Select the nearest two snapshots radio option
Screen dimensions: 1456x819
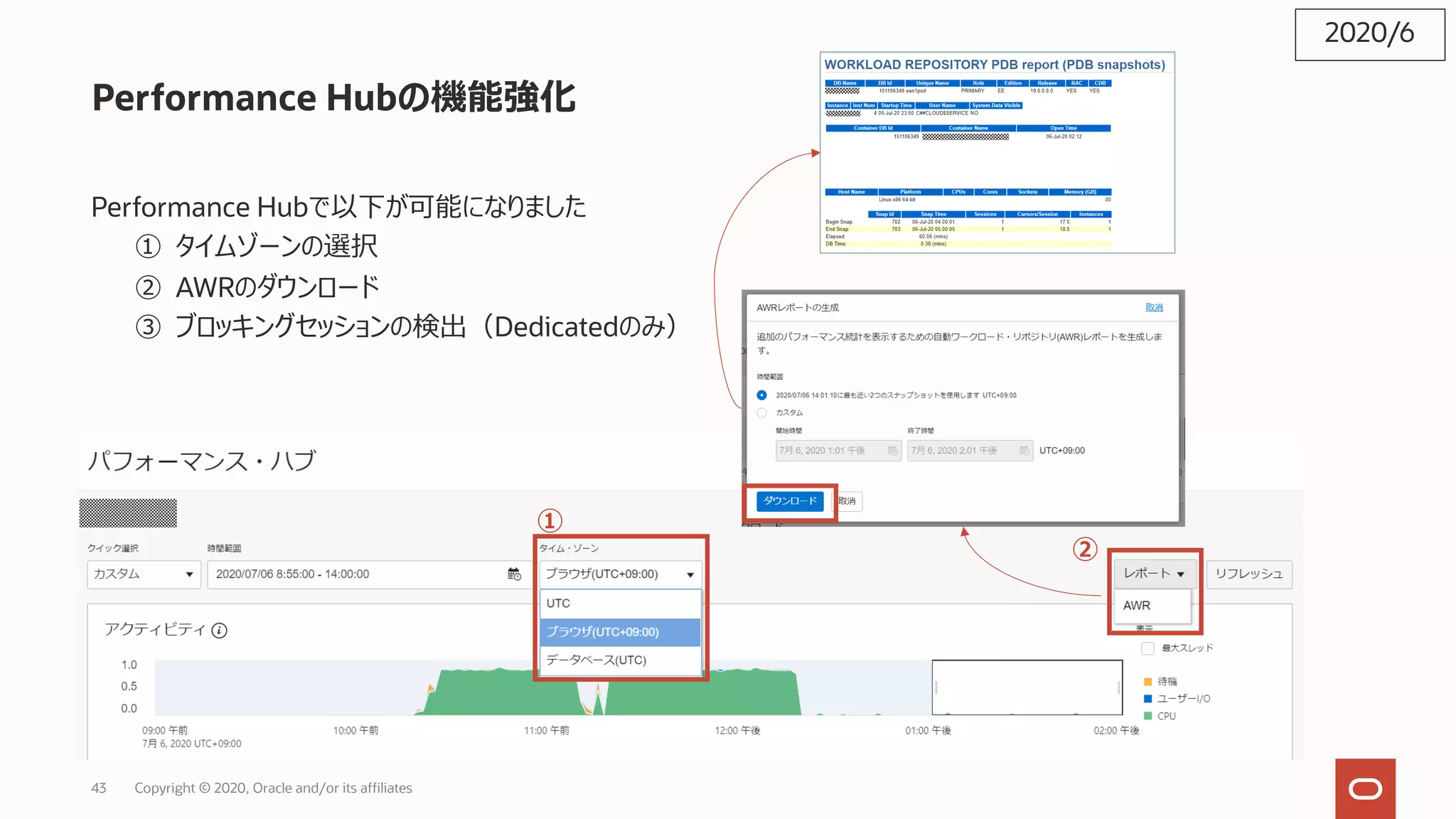click(761, 395)
